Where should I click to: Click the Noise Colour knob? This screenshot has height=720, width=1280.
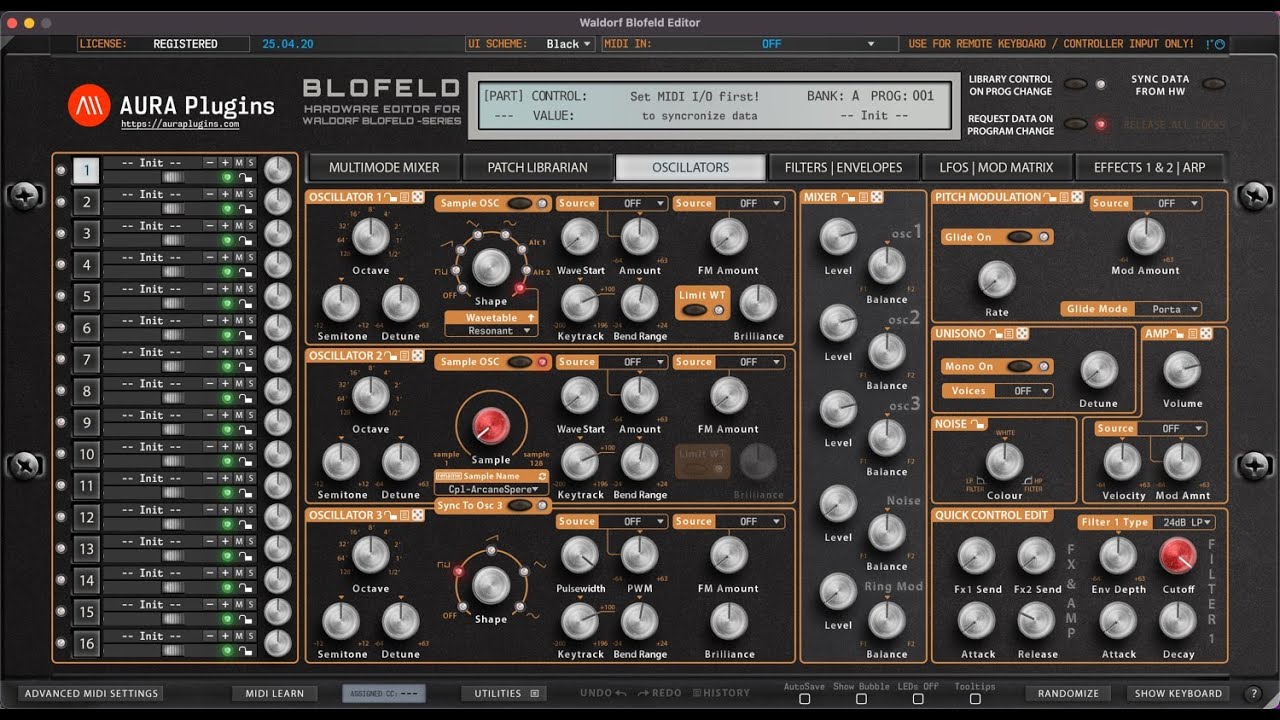(1005, 461)
